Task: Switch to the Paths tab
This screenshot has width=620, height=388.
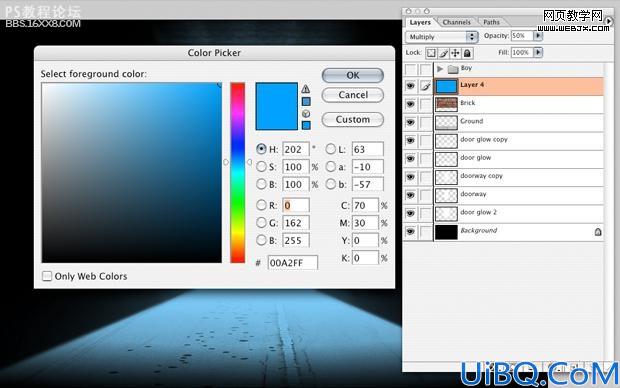Action: click(x=491, y=23)
